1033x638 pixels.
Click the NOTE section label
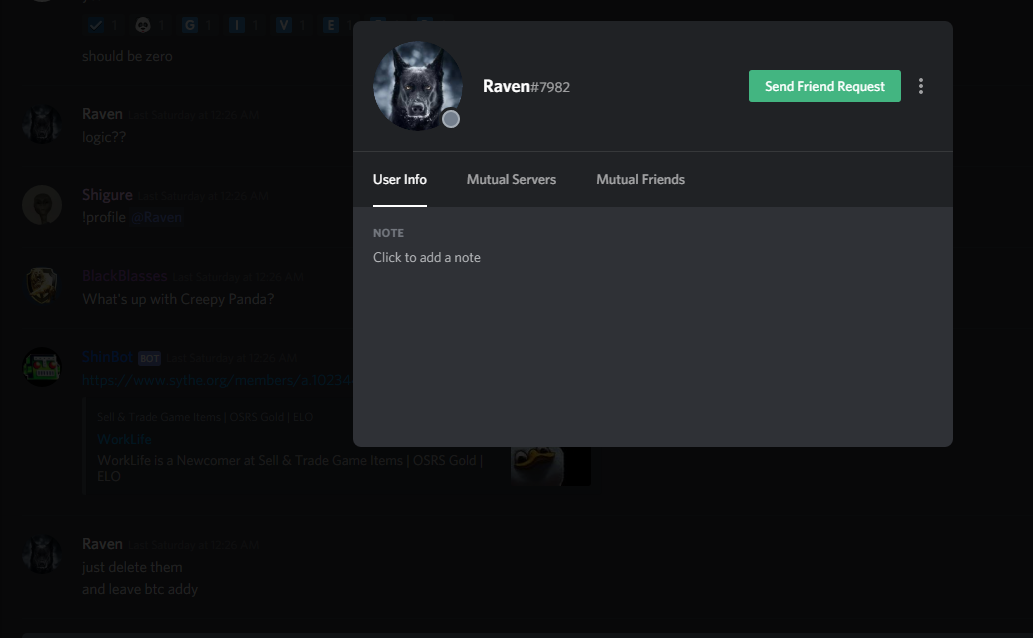coord(388,233)
